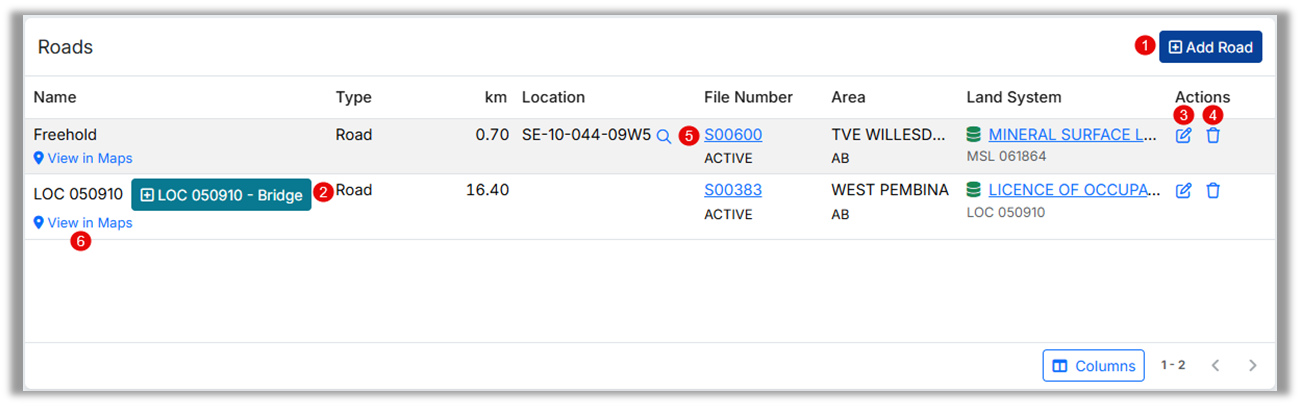Screen dimensions: 1300x406
Task: Open file number S00600
Action: click(733, 134)
